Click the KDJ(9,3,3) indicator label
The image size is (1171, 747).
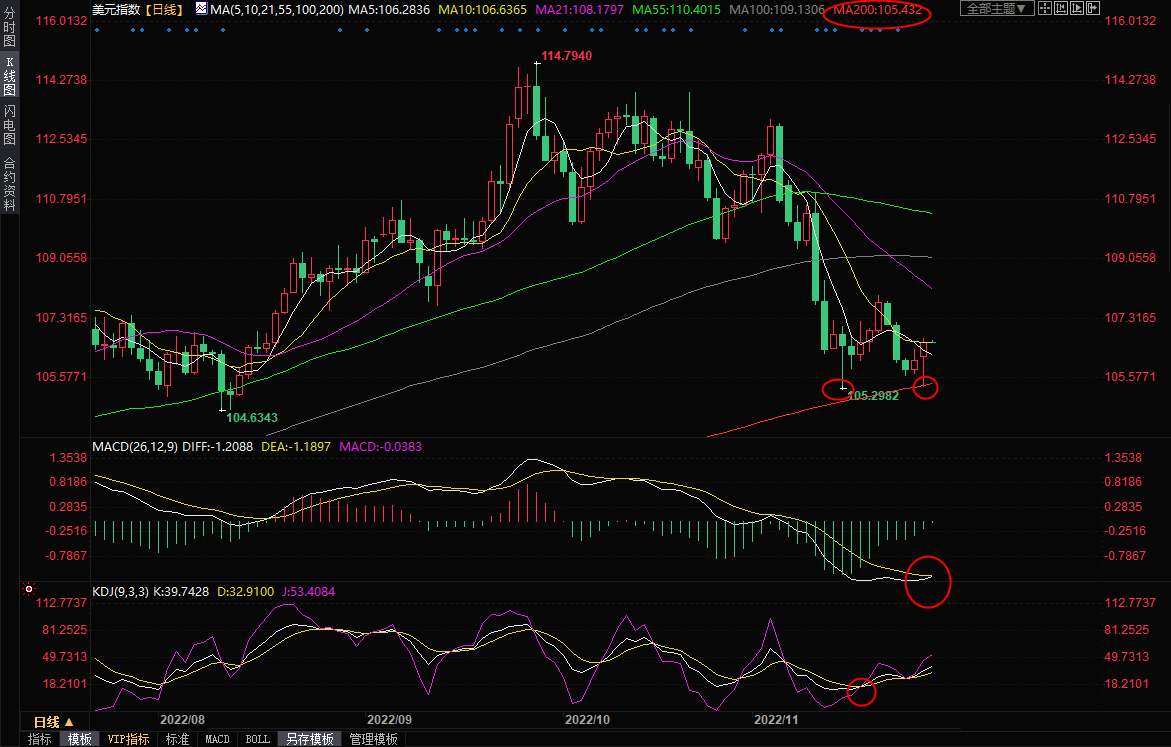coord(120,592)
